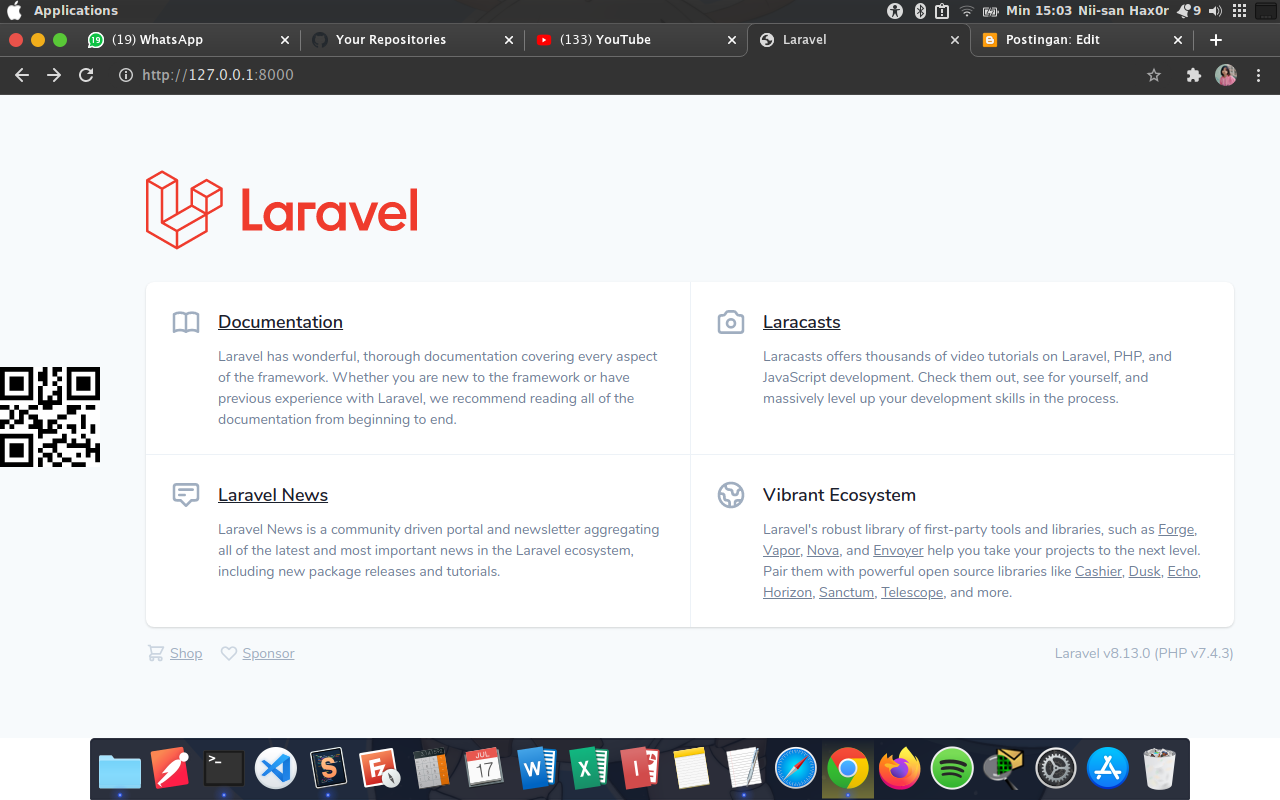The image size is (1280, 800).
Task: Follow the Cashier link
Action: [x=1098, y=571]
